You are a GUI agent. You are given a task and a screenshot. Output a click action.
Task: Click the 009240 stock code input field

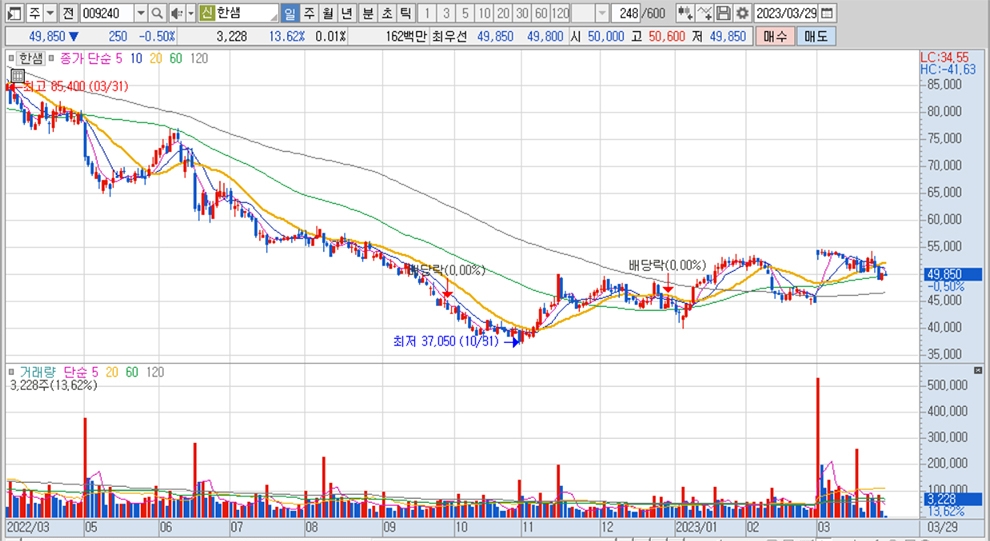point(105,13)
